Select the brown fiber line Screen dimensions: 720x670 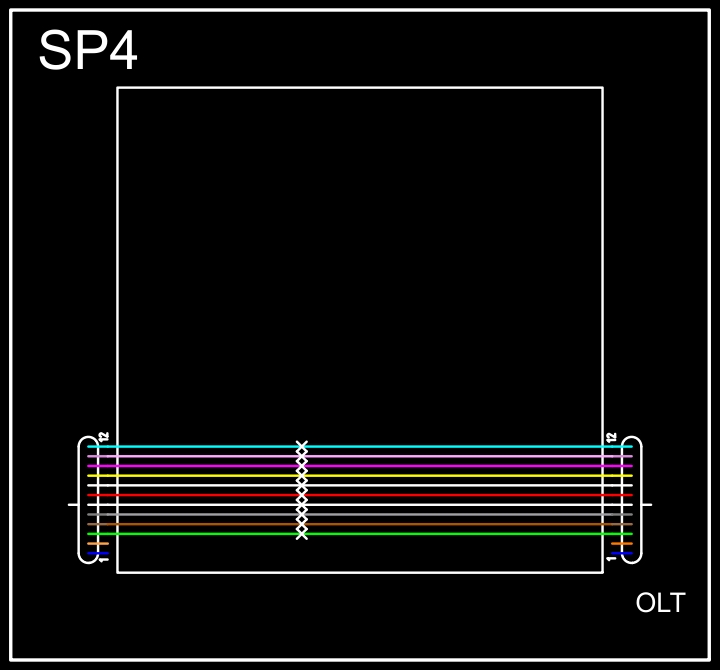coord(450,524)
